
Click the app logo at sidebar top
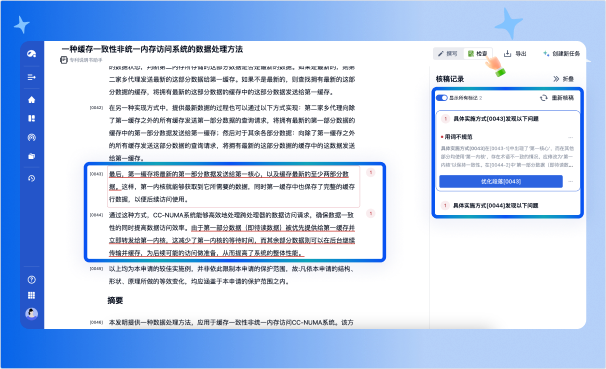coord(32,54)
